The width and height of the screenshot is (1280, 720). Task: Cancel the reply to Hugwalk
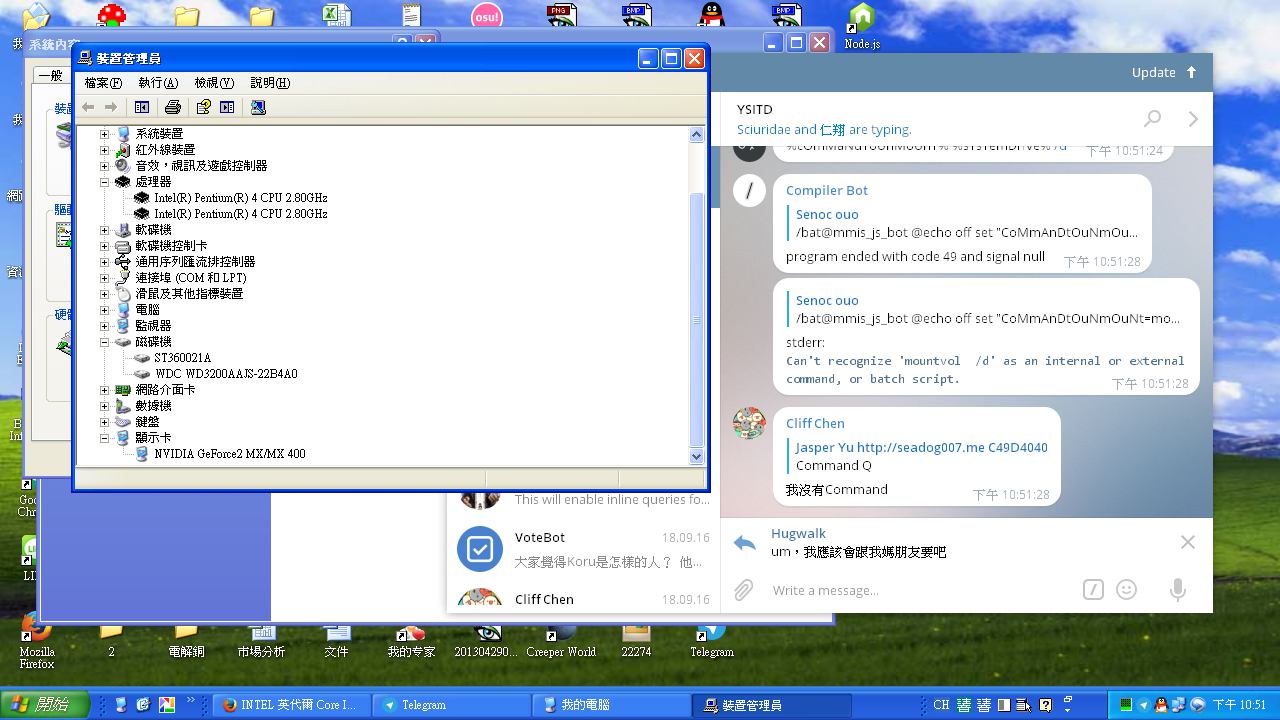point(1187,542)
